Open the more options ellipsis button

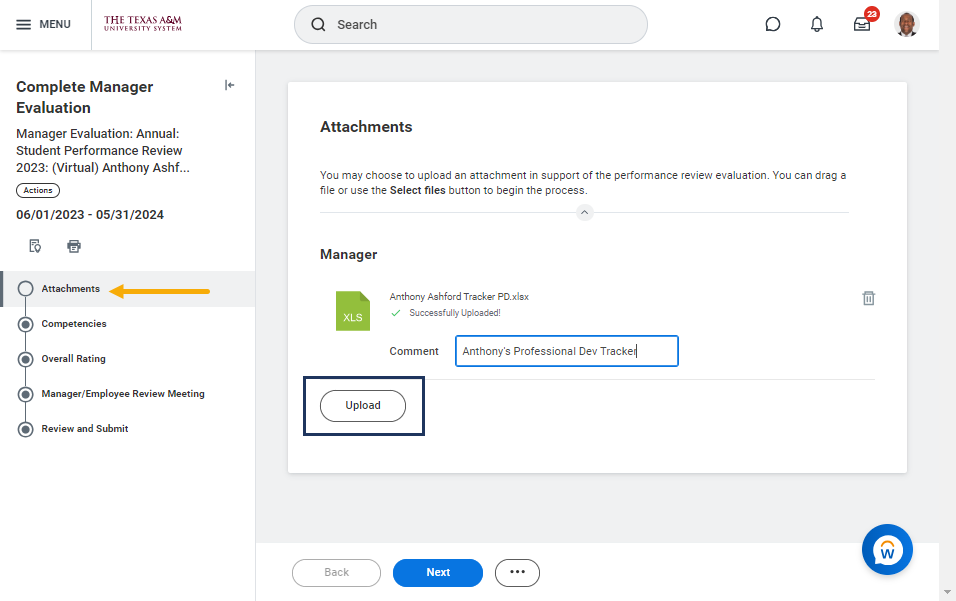517,572
